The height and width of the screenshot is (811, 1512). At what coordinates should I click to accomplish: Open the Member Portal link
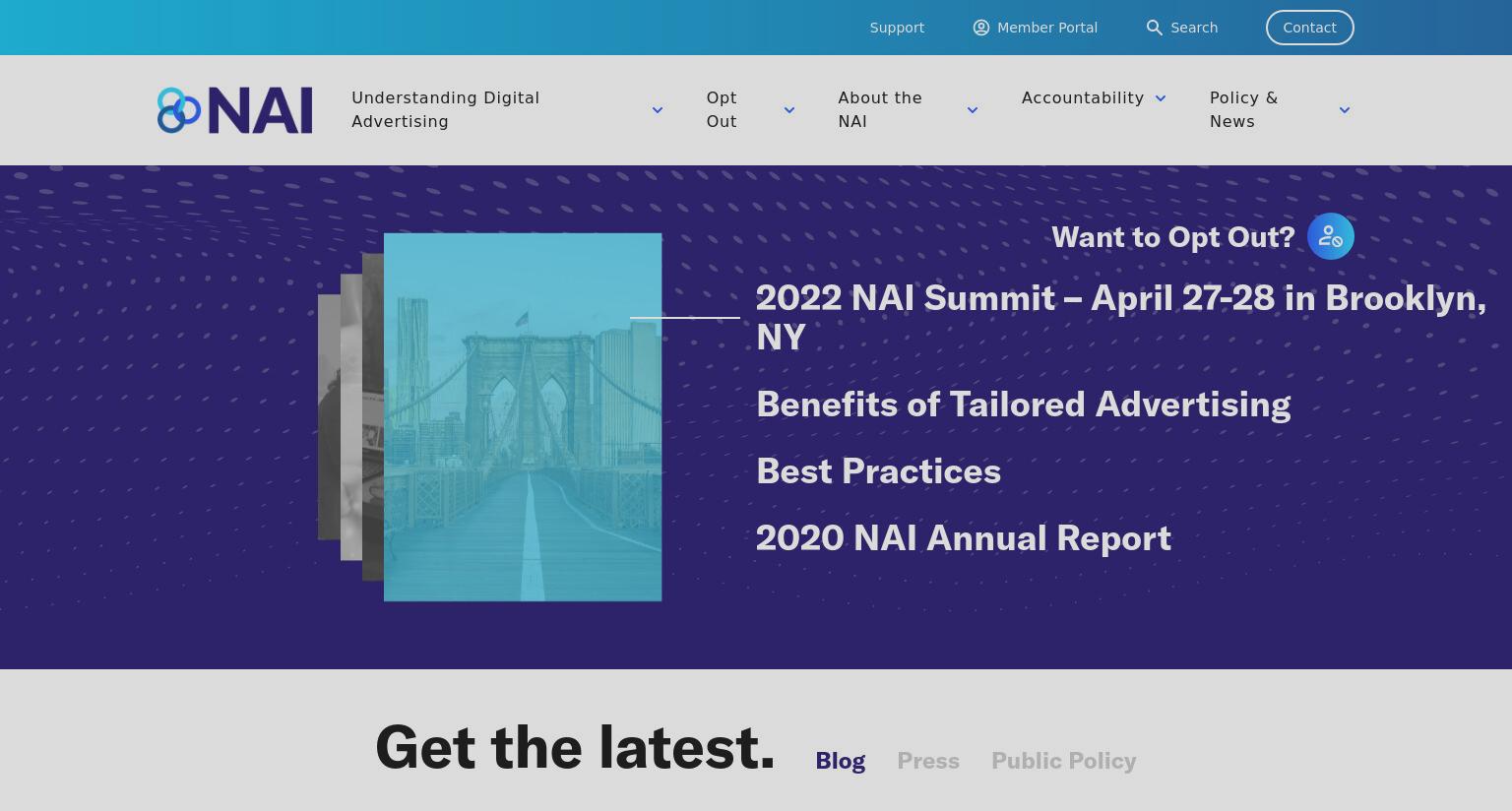(x=1047, y=28)
